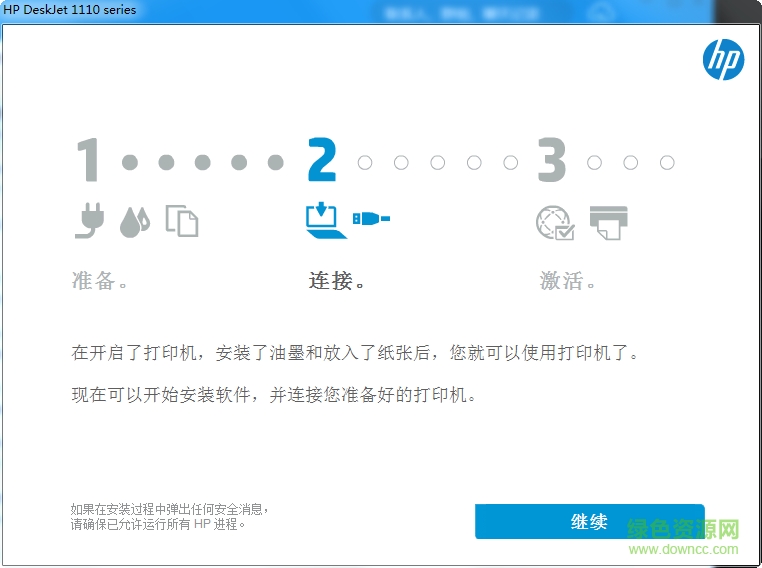The height and width of the screenshot is (568, 762).
Task: Click the printer icon under step 3
Action: coord(608,223)
